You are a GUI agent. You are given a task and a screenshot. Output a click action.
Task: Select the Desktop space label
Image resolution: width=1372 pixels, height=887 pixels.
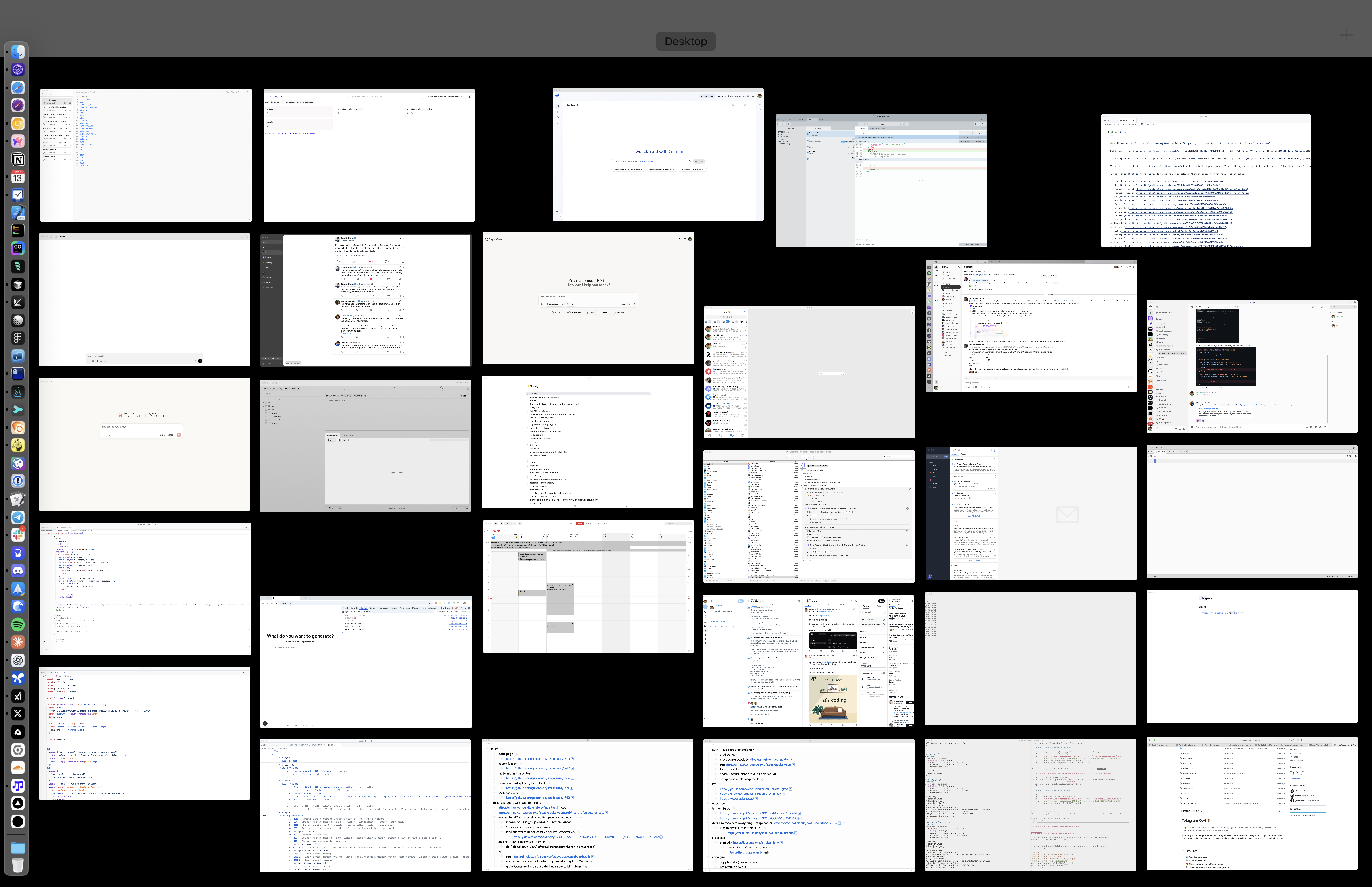pos(685,41)
